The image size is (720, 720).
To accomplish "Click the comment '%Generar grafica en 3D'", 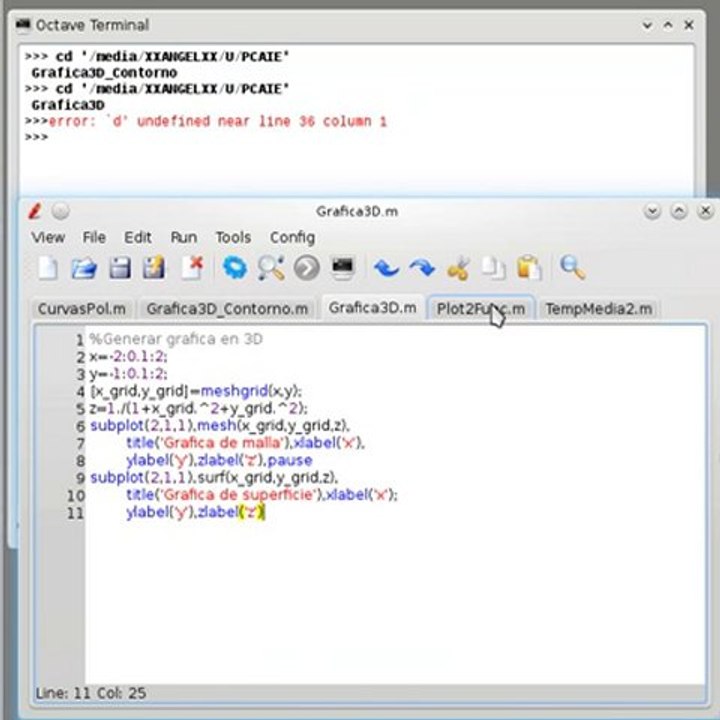I will pyautogui.click(x=176, y=339).
